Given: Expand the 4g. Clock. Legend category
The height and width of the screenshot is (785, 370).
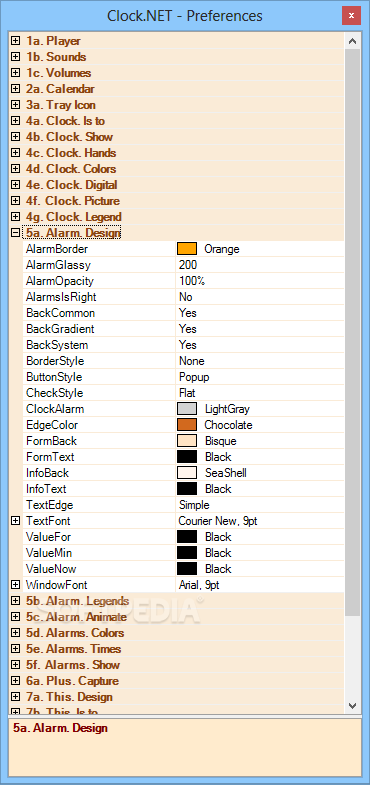Looking at the screenshot, I should click(16, 217).
